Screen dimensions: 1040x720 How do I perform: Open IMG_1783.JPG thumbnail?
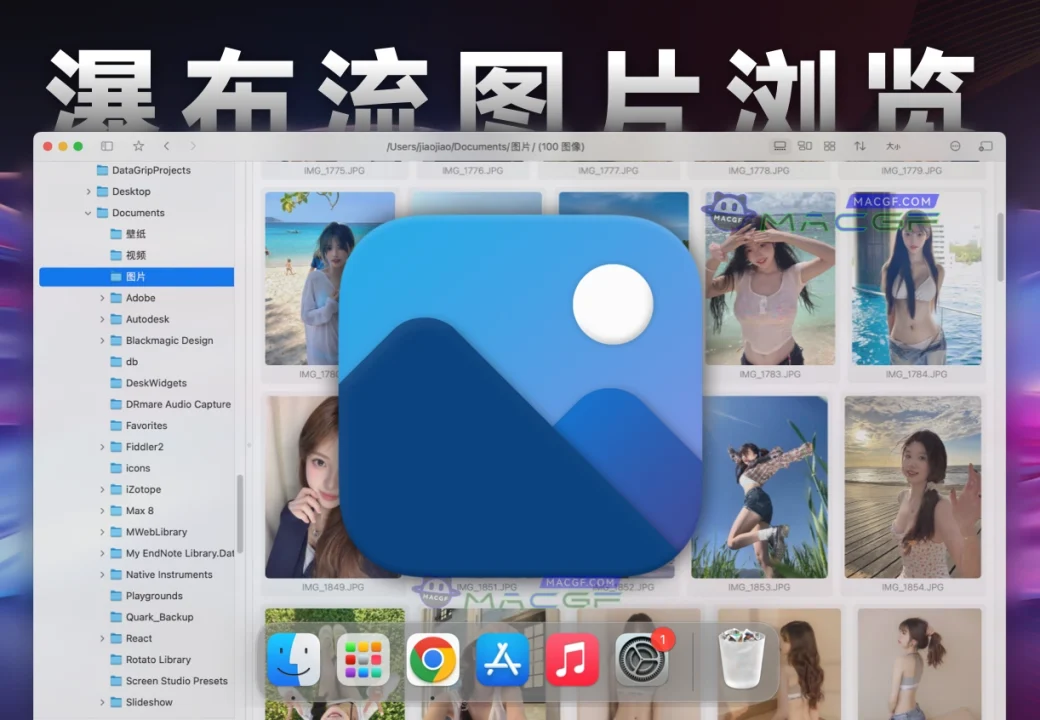pyautogui.click(x=770, y=280)
